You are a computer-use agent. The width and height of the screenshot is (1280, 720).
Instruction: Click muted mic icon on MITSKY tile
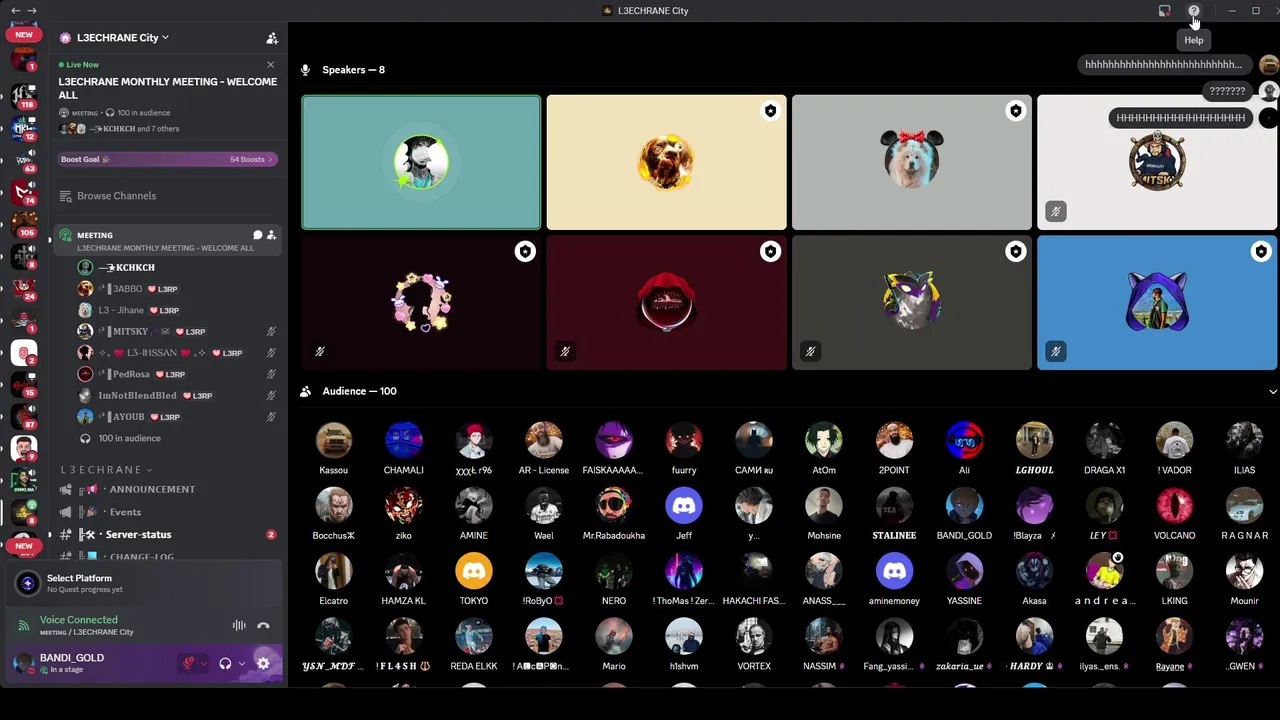pos(1056,211)
